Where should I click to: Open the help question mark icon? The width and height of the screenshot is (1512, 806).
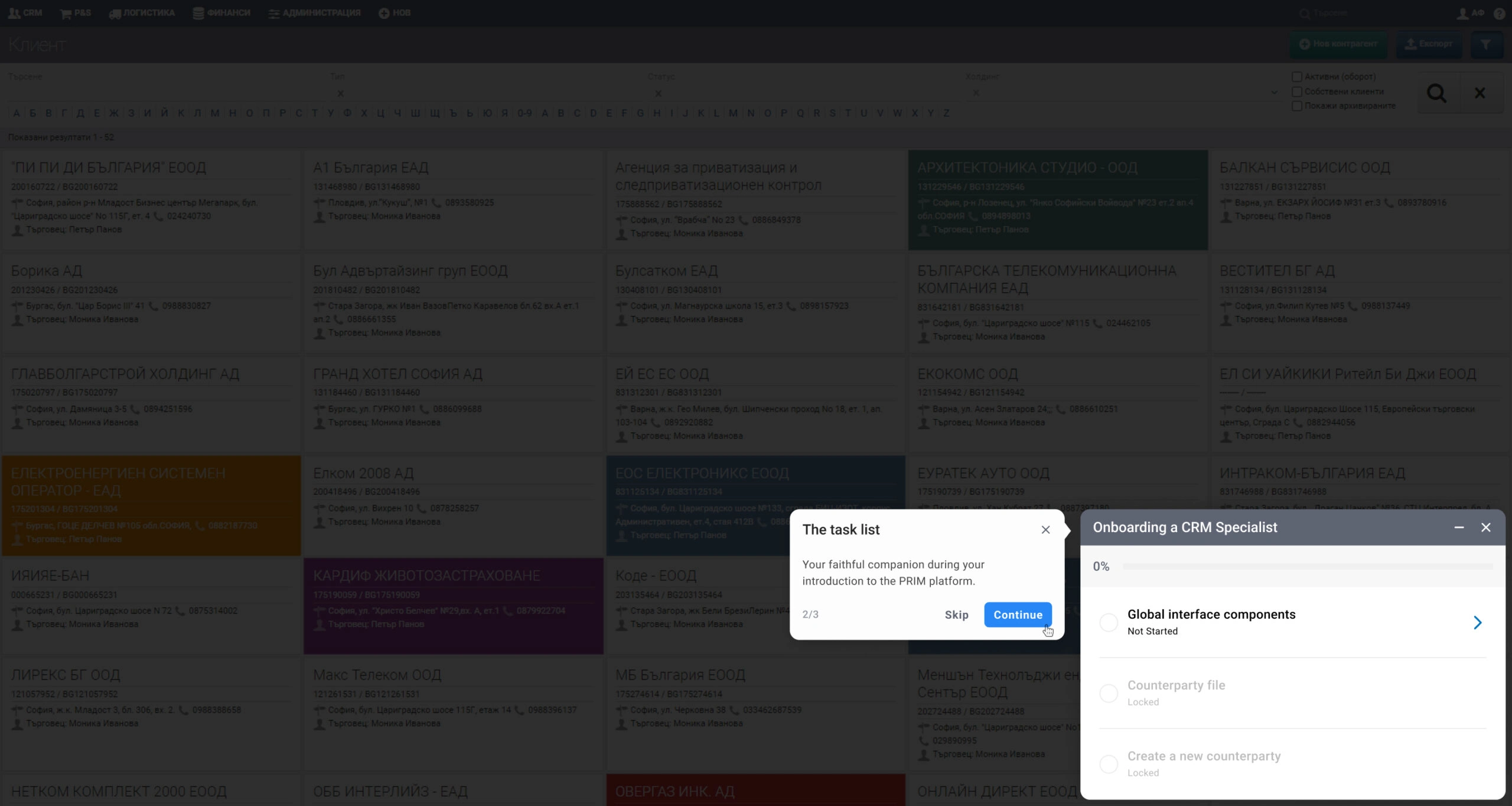point(1498,13)
